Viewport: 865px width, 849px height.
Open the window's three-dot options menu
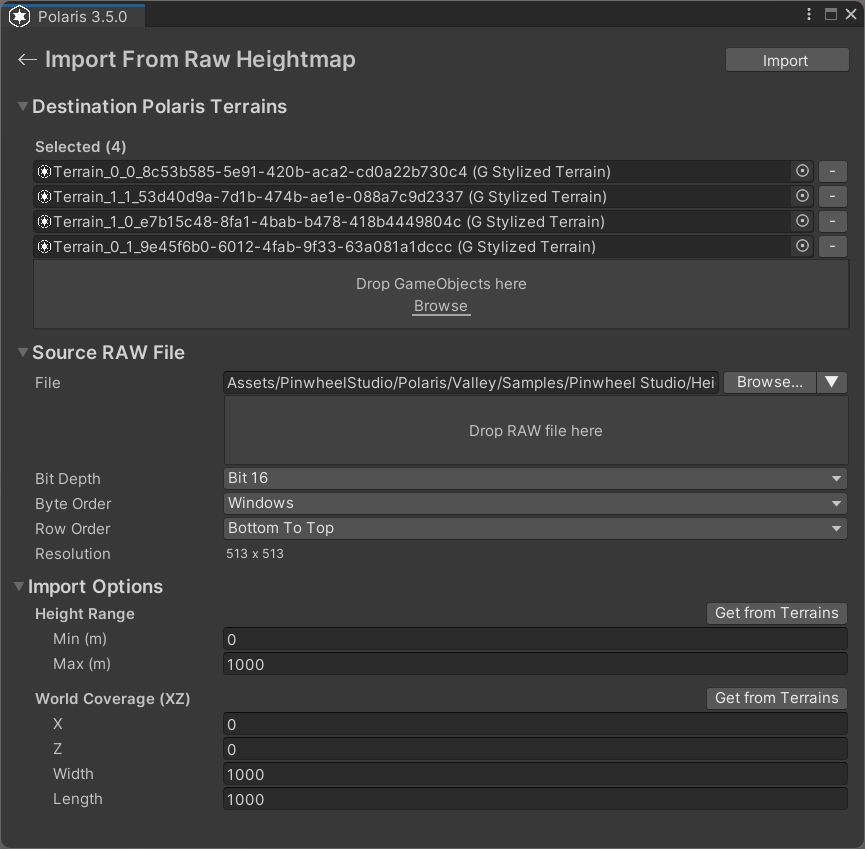(x=809, y=14)
